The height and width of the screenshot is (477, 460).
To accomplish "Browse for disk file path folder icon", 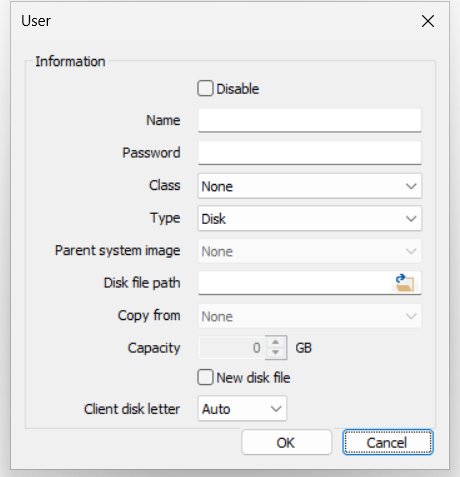I will 405,283.
